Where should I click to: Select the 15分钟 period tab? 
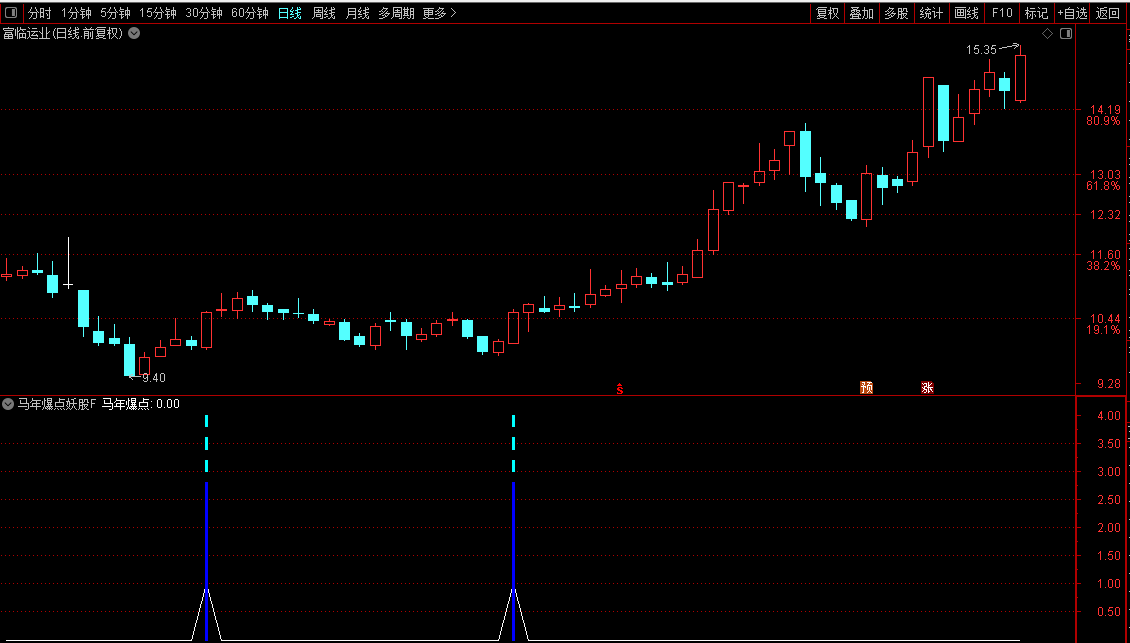158,13
